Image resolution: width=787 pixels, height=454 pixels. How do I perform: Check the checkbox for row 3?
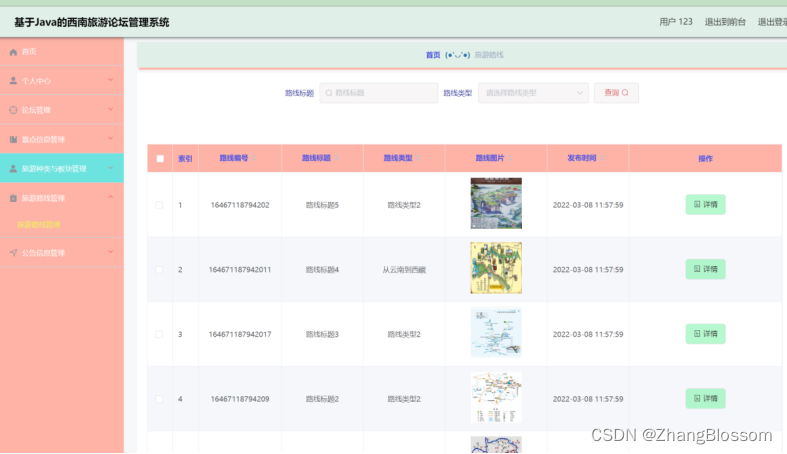[159, 335]
